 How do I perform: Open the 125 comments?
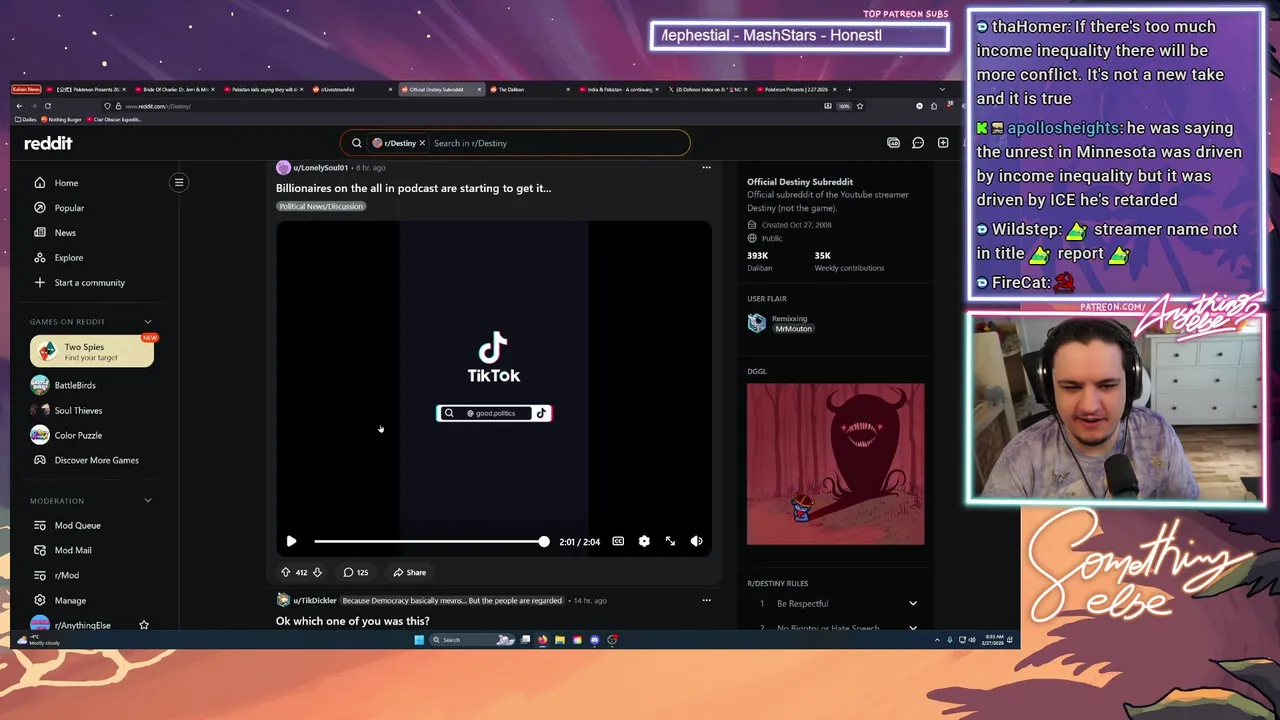(355, 572)
